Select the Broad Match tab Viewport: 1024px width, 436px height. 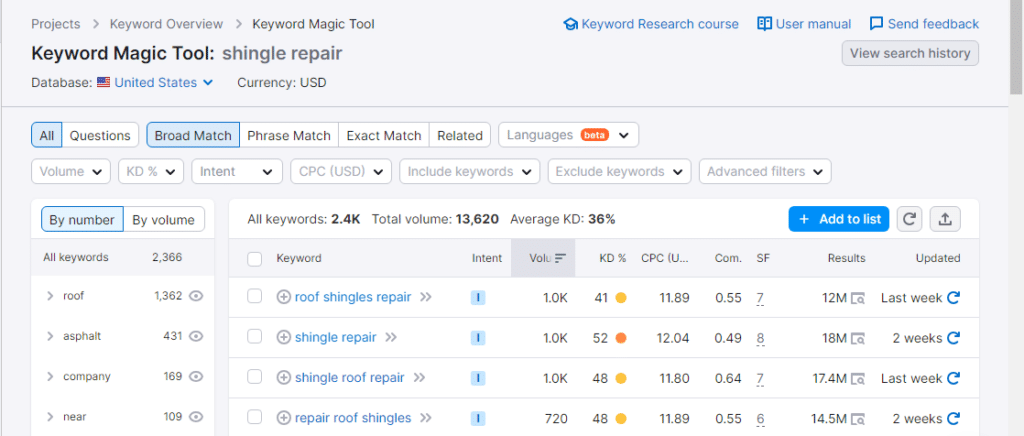point(193,135)
